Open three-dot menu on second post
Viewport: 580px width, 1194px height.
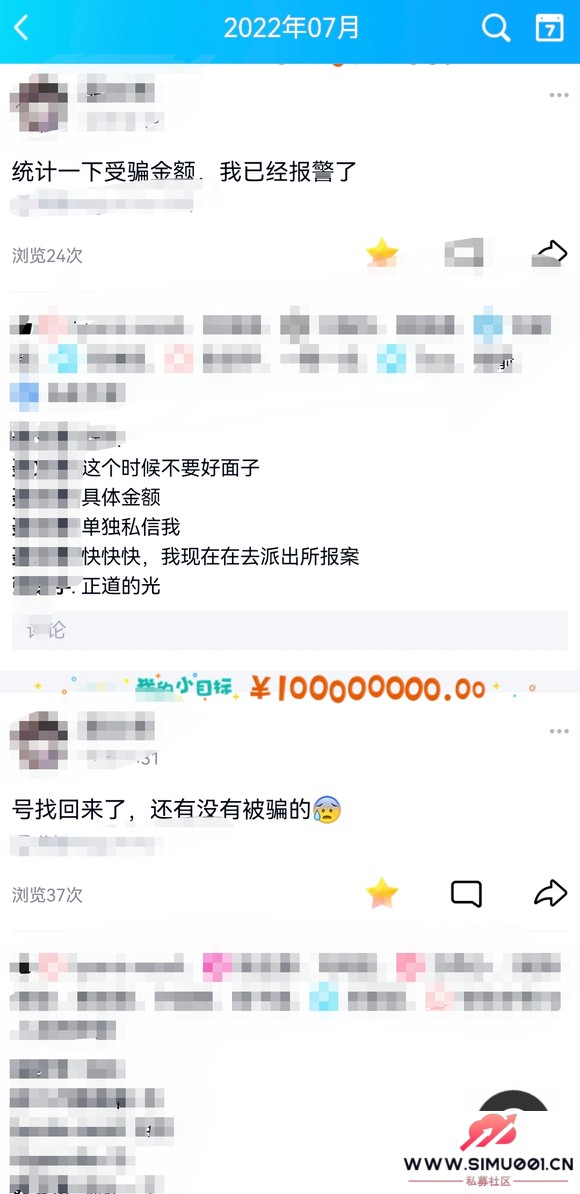tap(559, 732)
